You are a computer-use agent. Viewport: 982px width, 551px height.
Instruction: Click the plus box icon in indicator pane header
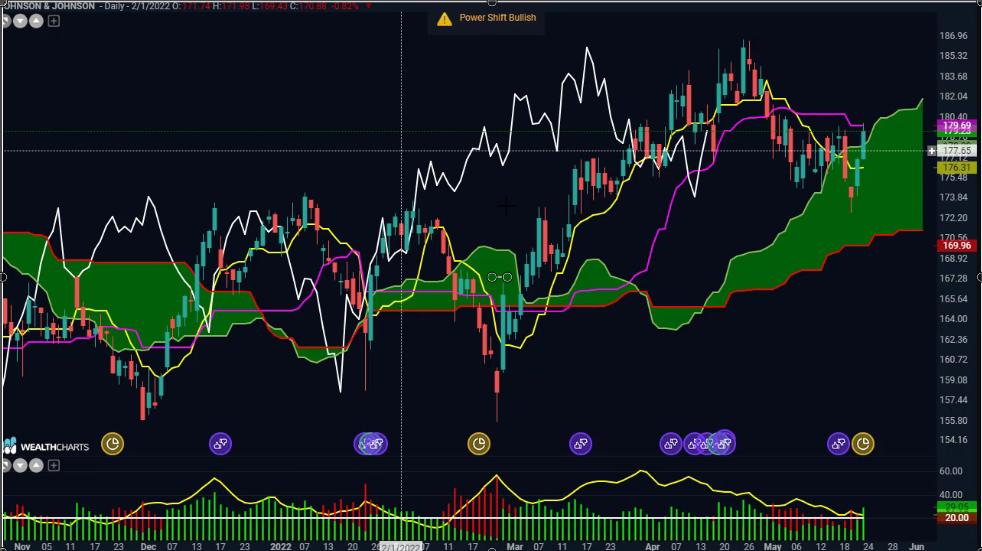coord(54,465)
